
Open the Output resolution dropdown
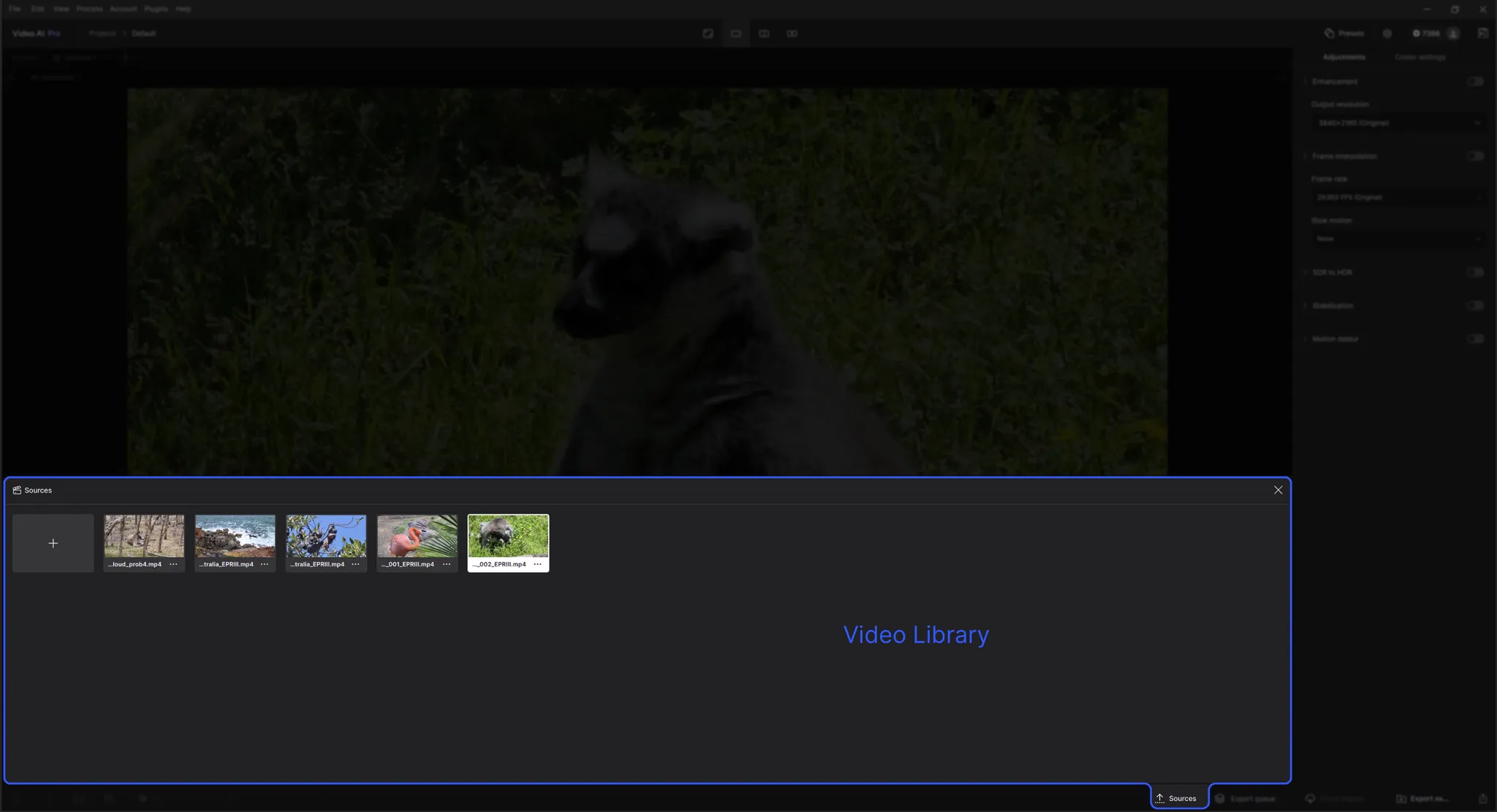(1398, 123)
